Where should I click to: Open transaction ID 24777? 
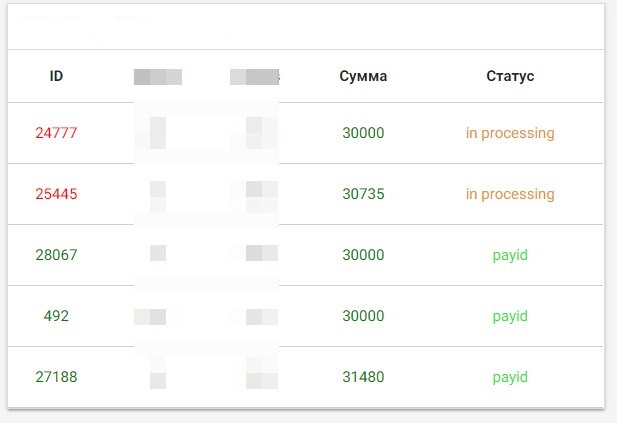pos(56,133)
